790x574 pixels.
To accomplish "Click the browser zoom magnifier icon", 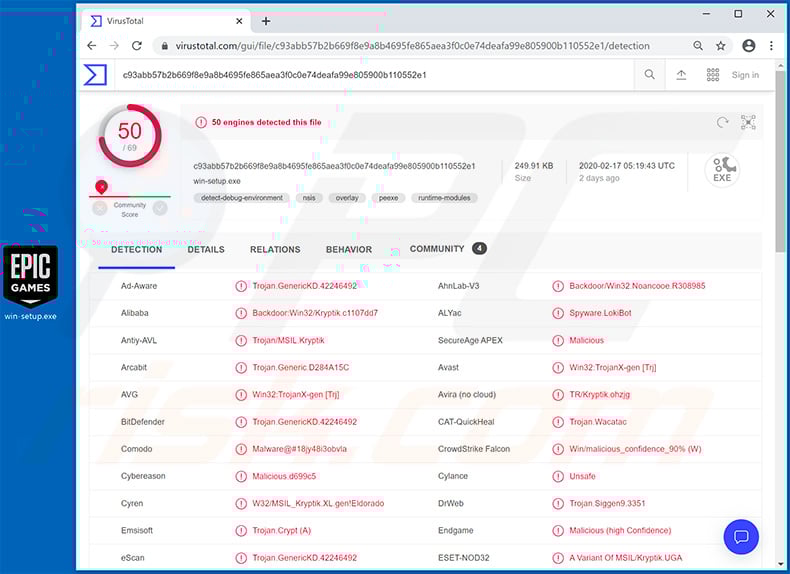I will [x=698, y=46].
